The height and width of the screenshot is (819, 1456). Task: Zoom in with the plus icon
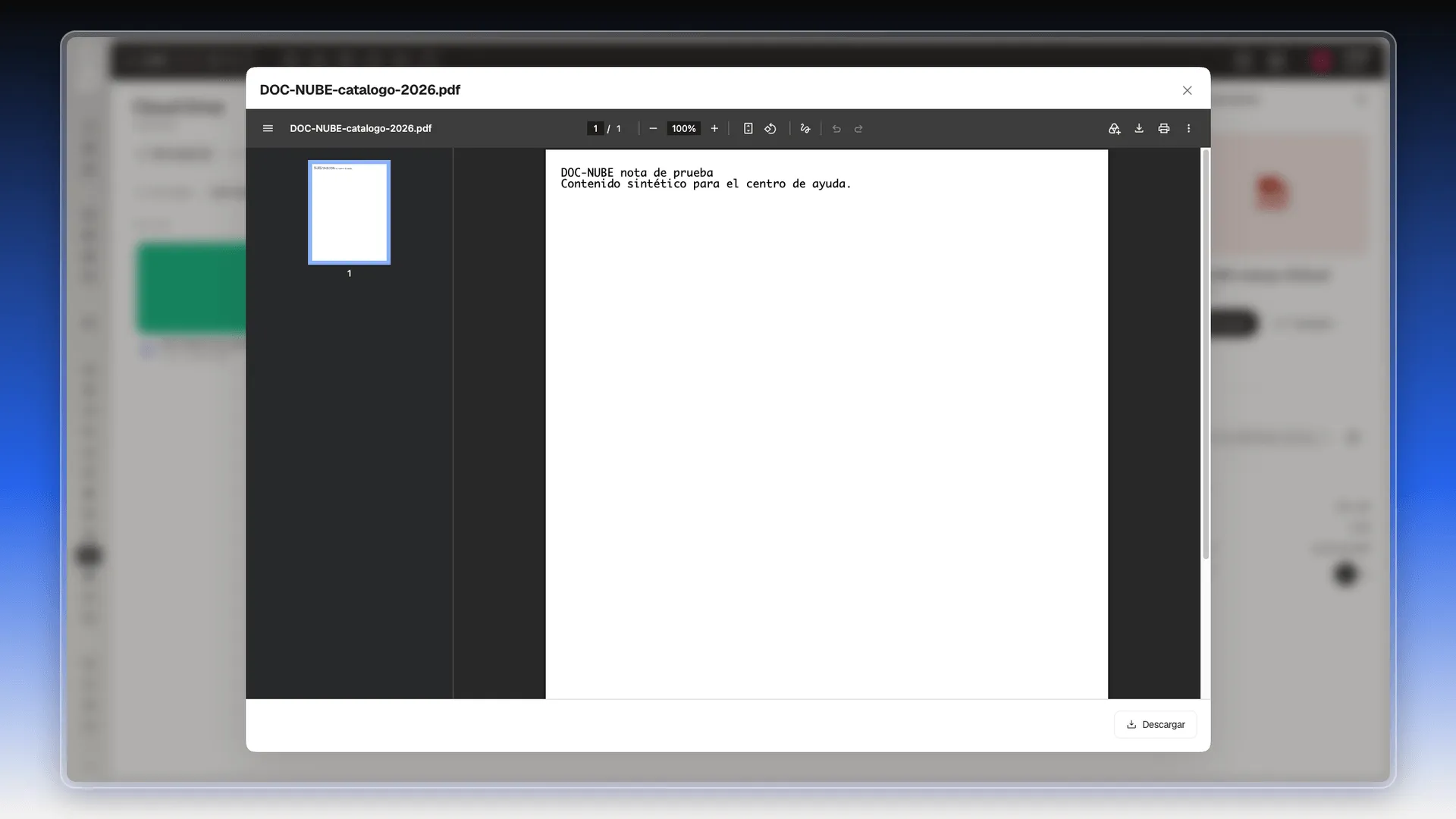(x=714, y=129)
